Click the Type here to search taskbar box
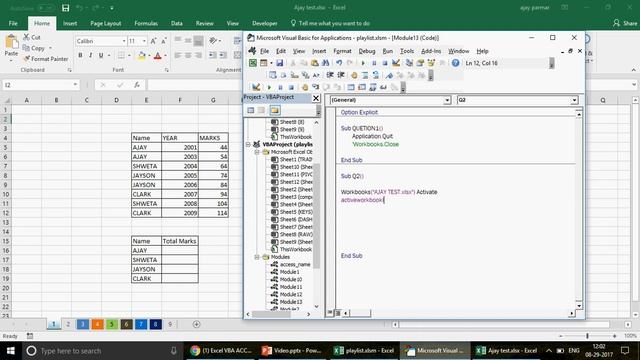The width and height of the screenshot is (640, 360). (102, 351)
